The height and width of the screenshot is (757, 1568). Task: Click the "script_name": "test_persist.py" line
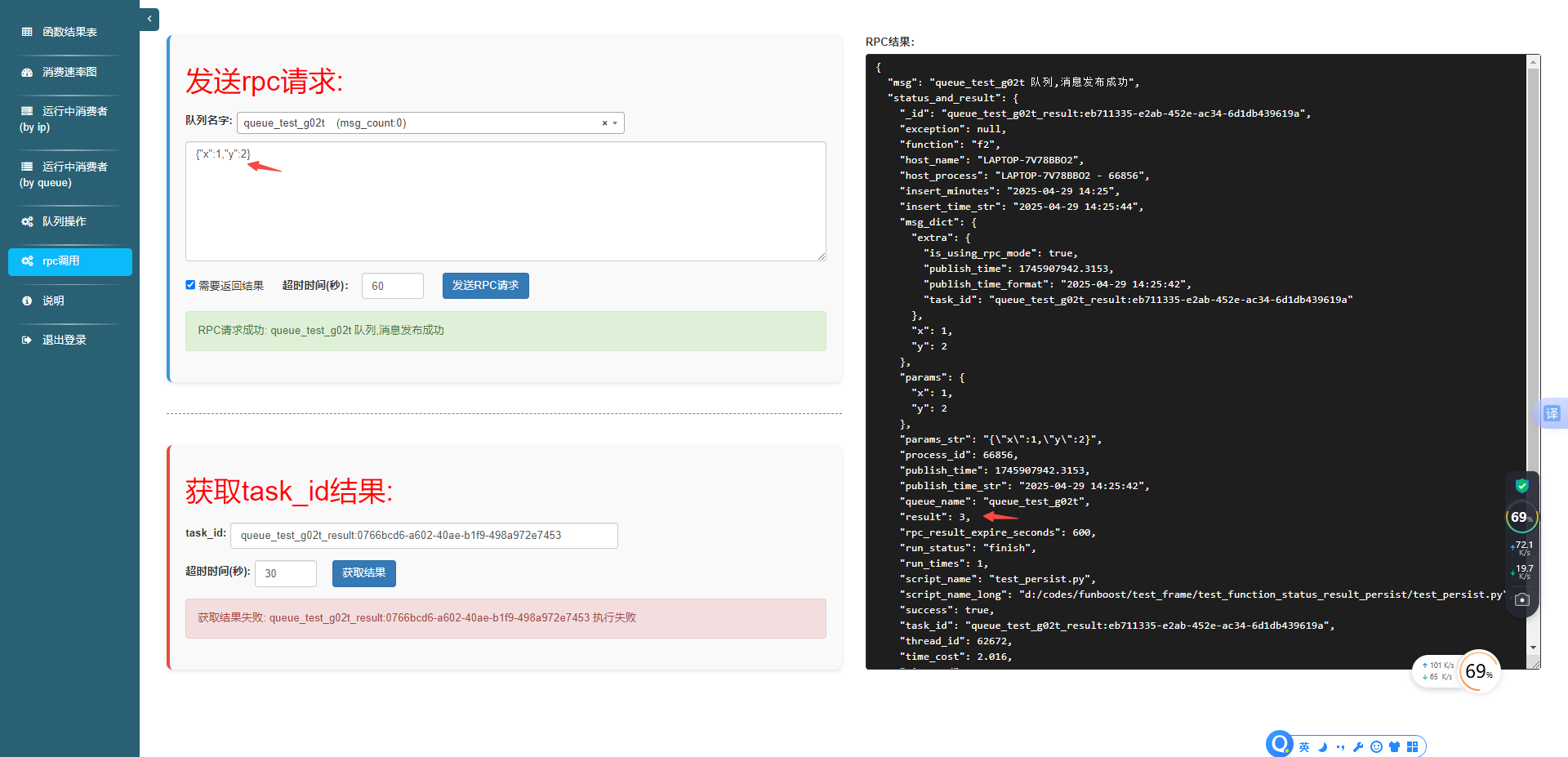click(998, 579)
